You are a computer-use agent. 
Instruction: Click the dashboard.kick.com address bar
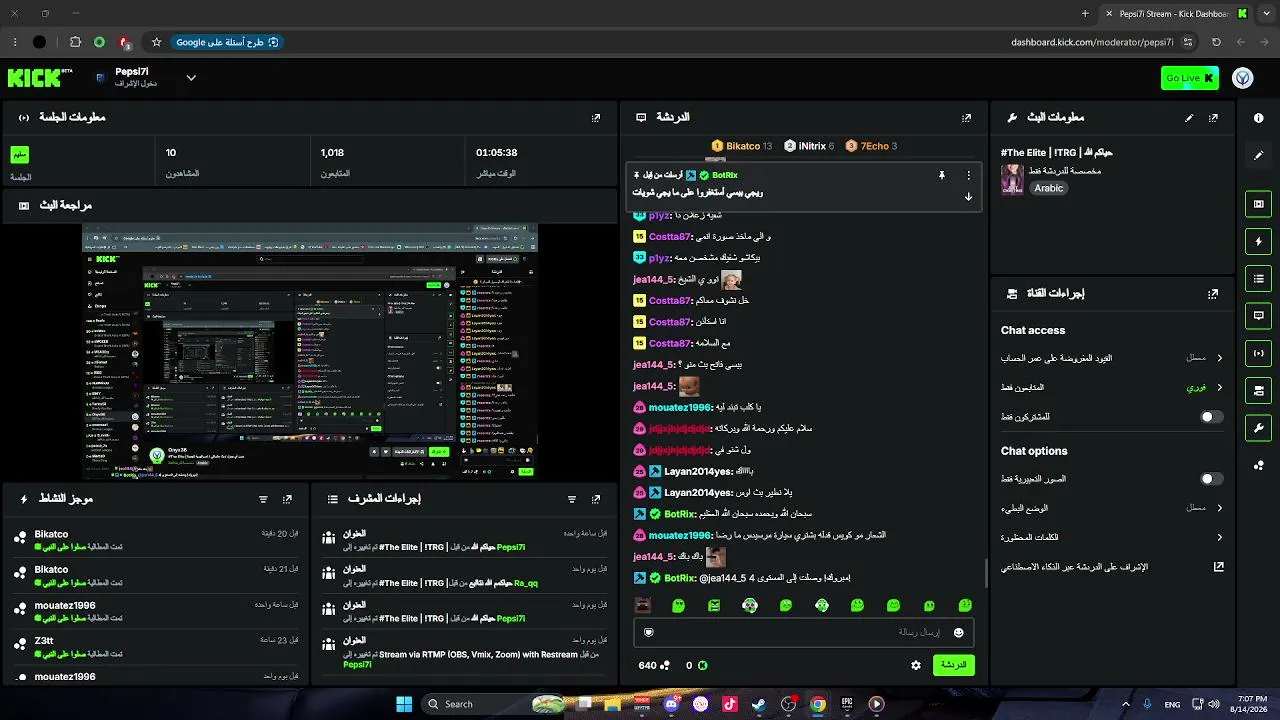1092,42
